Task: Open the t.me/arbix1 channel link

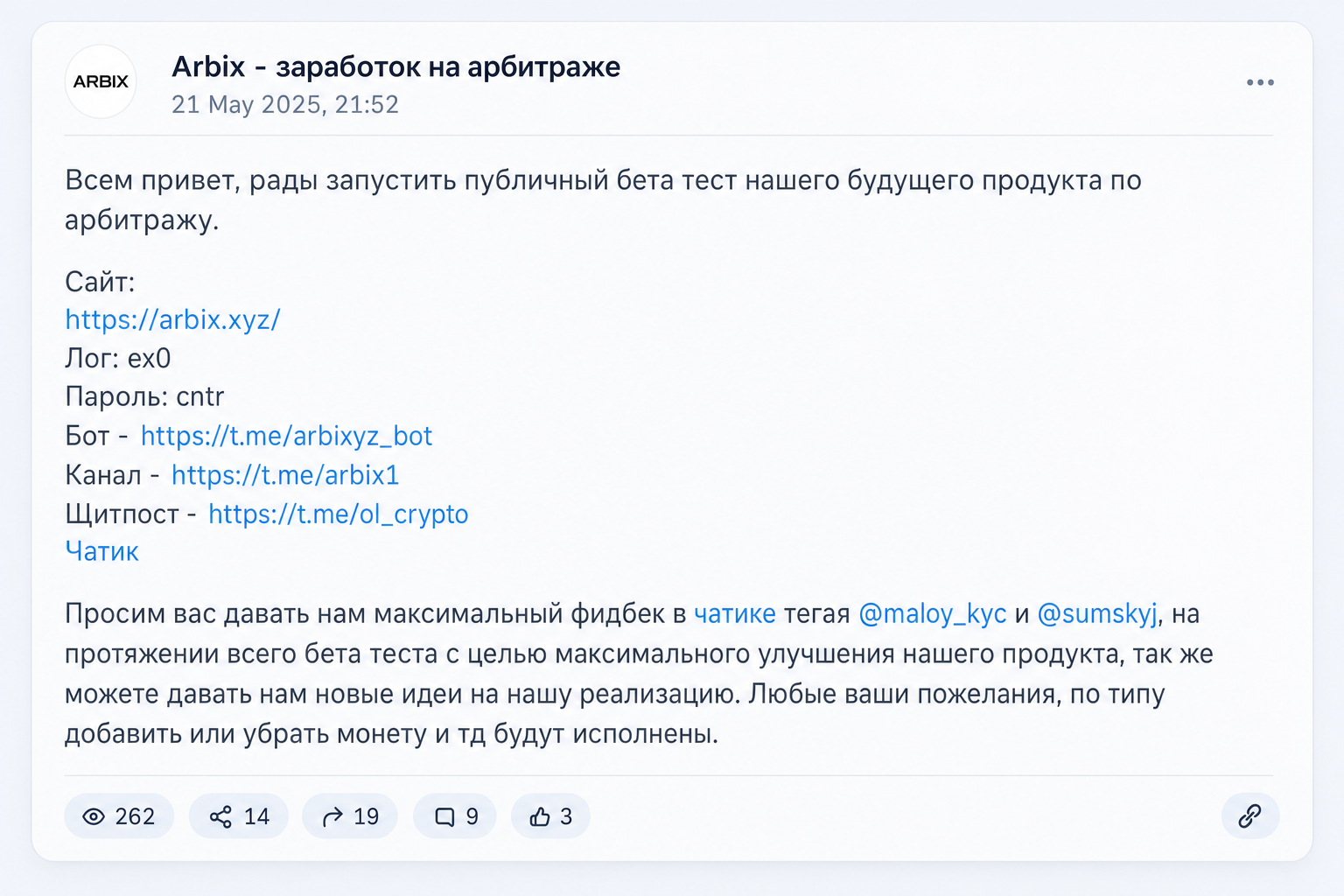Action: point(285,475)
